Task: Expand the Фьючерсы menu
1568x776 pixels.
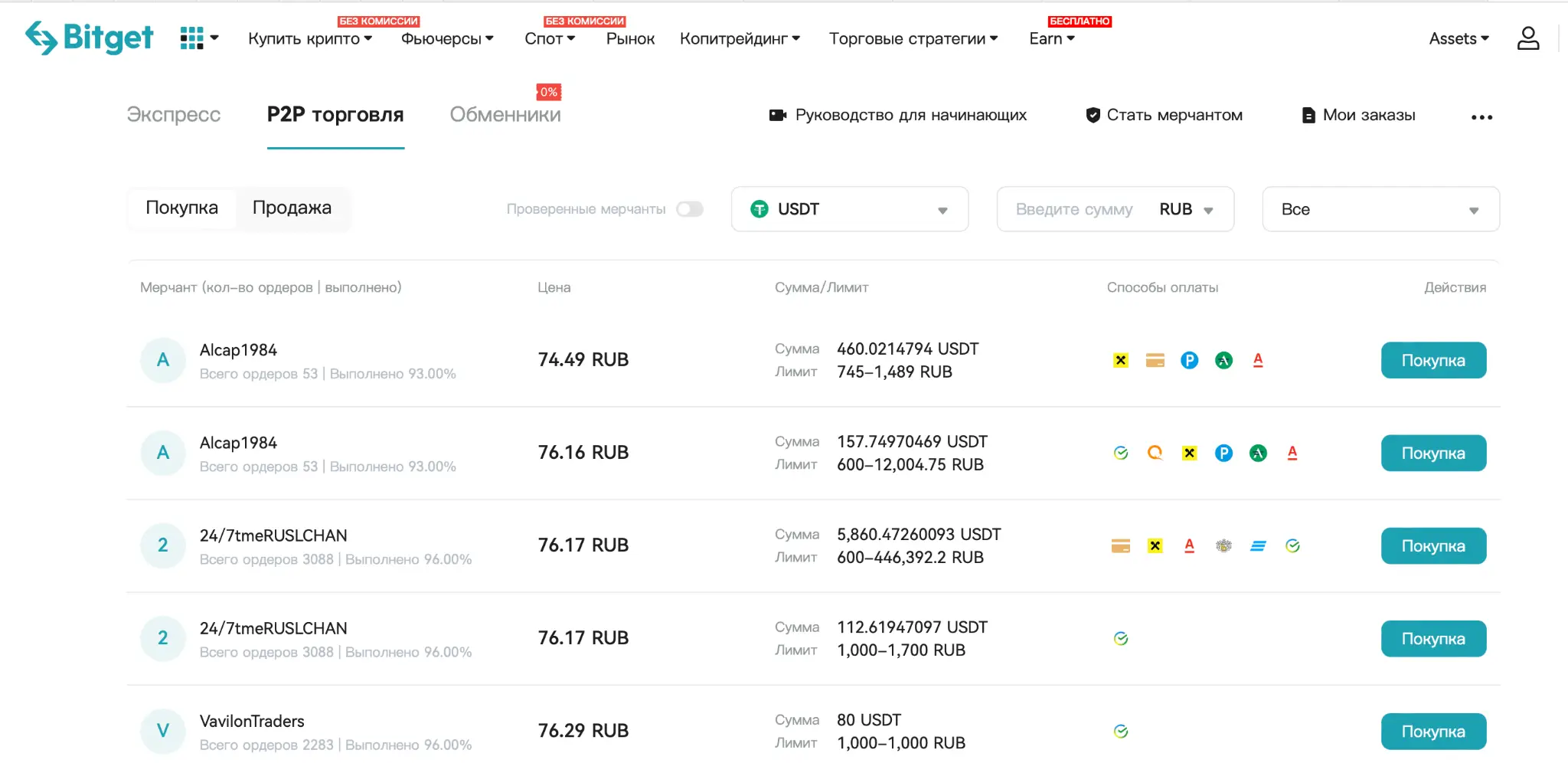Action: [x=447, y=38]
